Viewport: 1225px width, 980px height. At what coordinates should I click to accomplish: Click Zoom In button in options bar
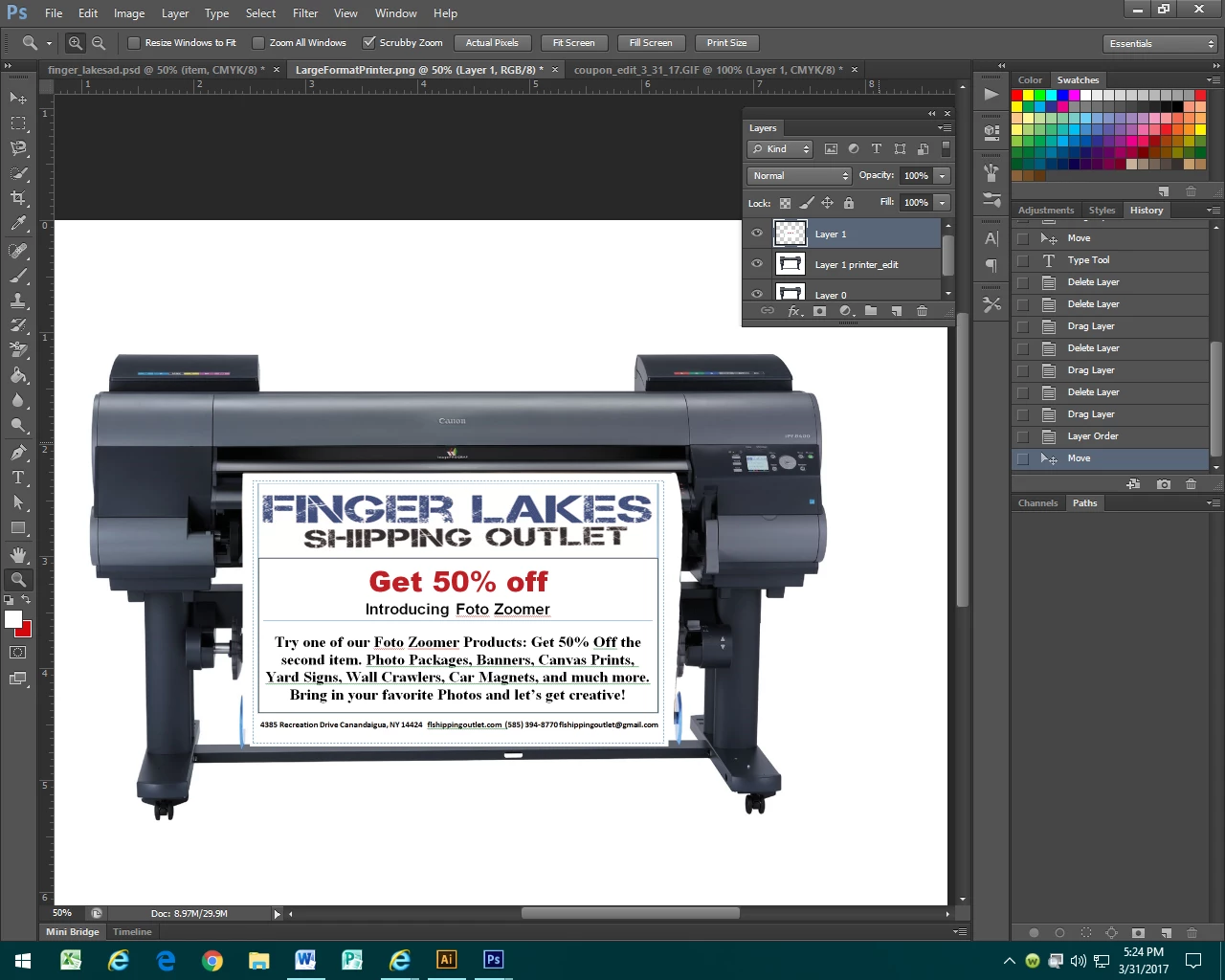click(76, 43)
